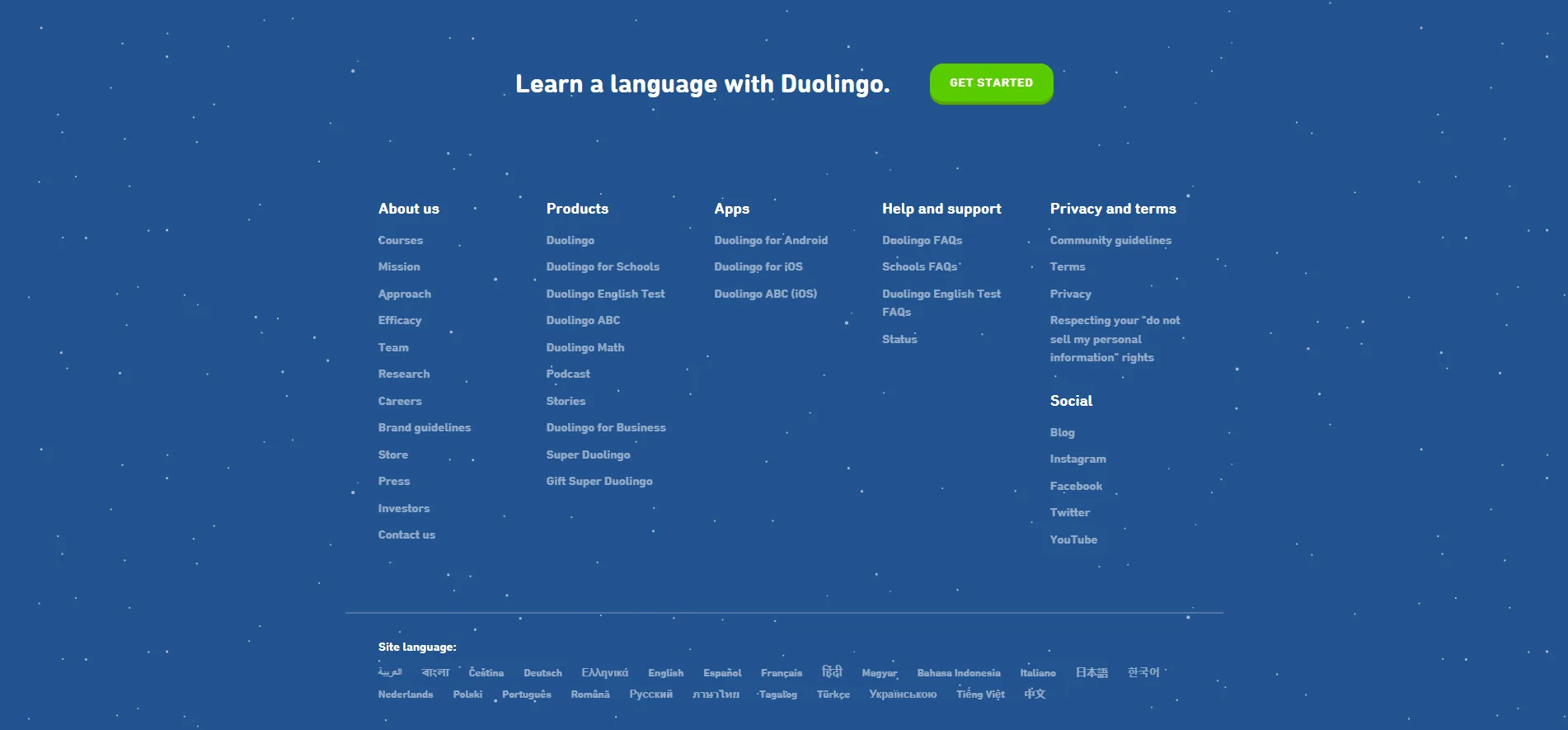Choose Polski site language
The width and height of the screenshot is (1568, 730).
click(x=467, y=695)
